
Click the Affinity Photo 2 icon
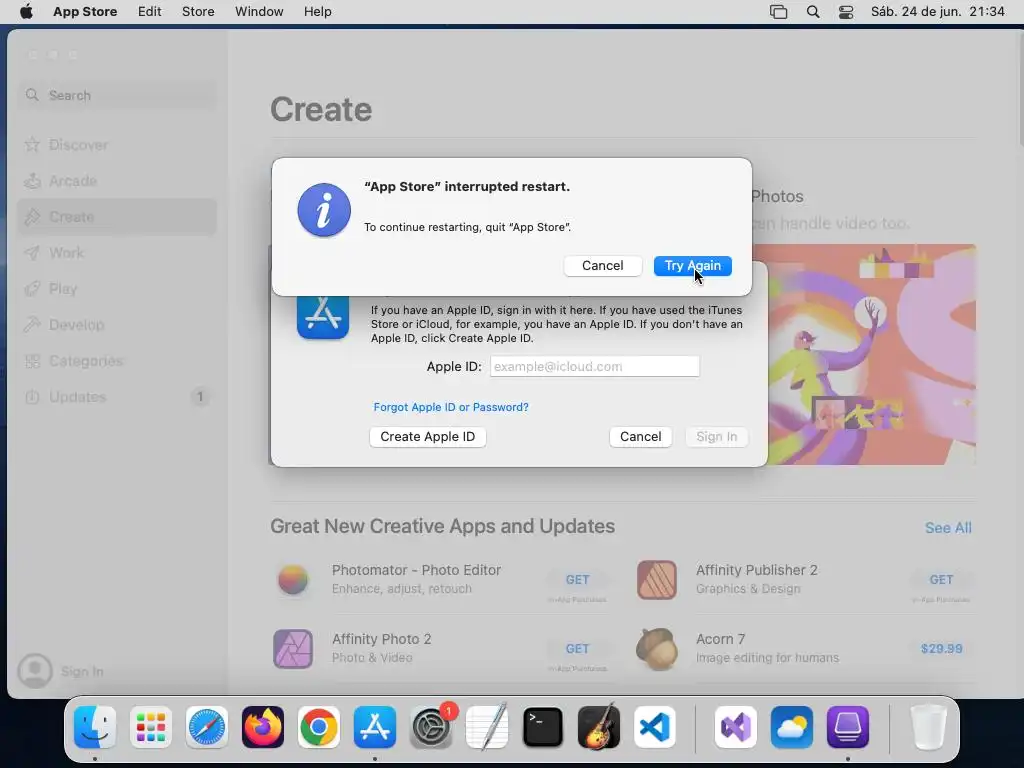point(293,649)
